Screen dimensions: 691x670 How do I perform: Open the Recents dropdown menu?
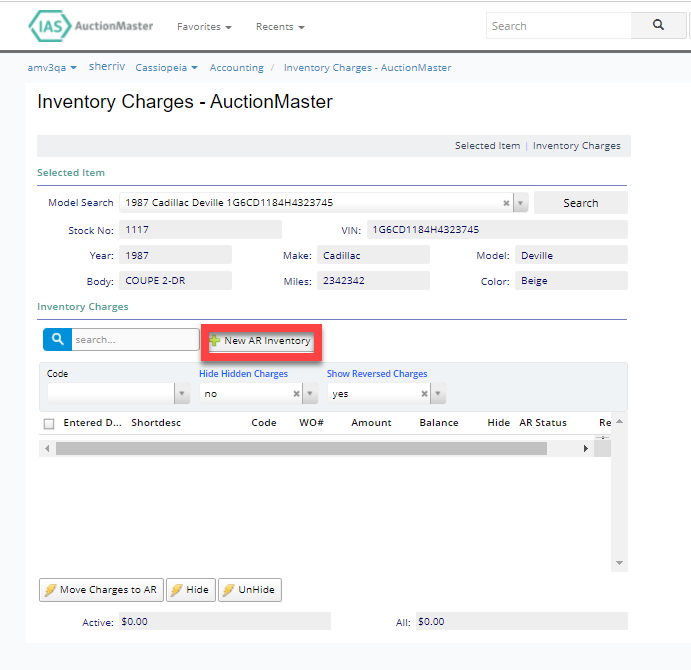(x=280, y=27)
